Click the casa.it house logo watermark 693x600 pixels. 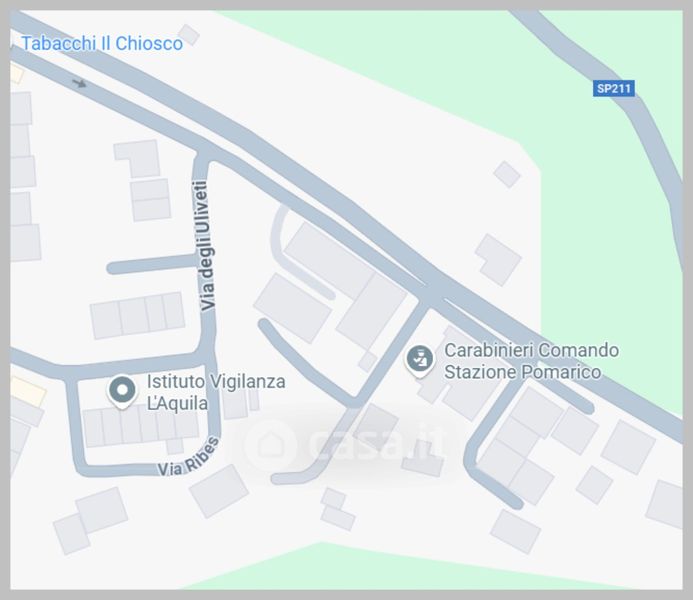(x=270, y=443)
